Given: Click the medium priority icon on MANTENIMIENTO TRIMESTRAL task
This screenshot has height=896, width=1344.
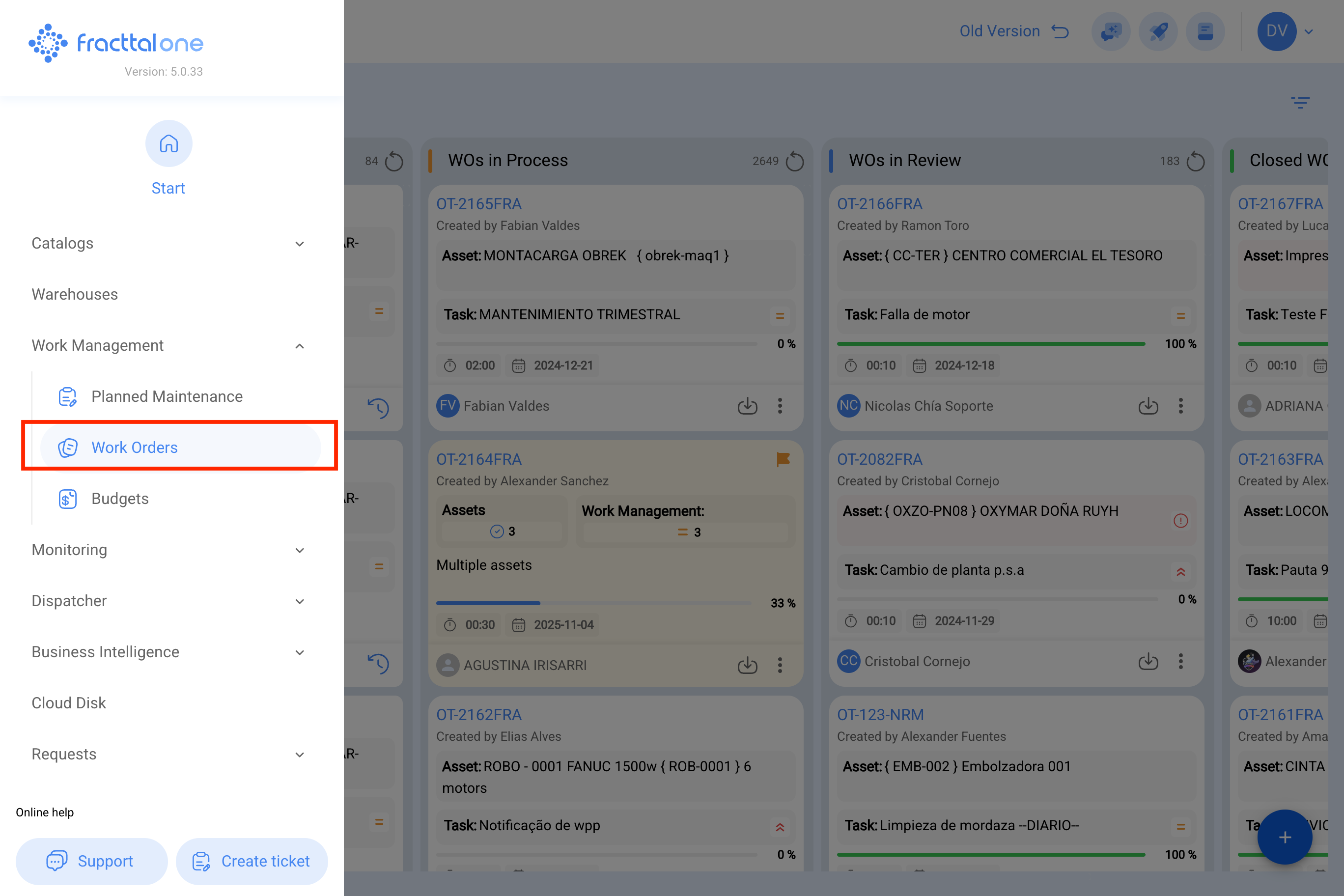Looking at the screenshot, I should [780, 315].
